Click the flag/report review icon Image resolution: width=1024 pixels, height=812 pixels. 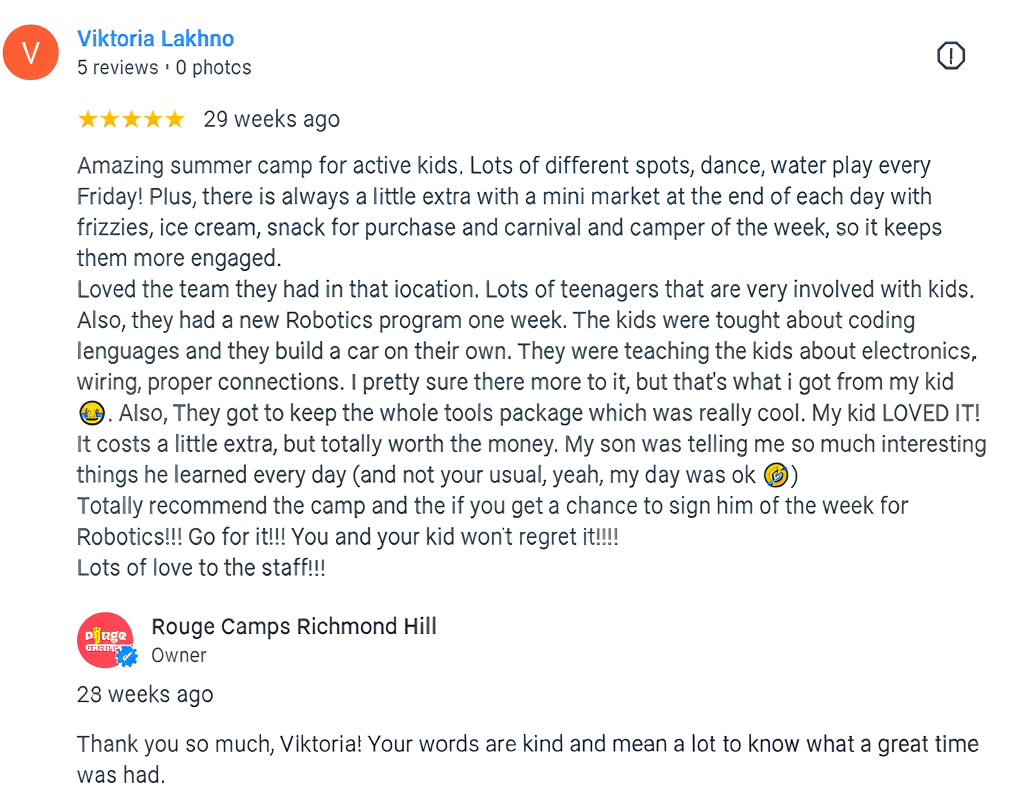[x=950, y=57]
